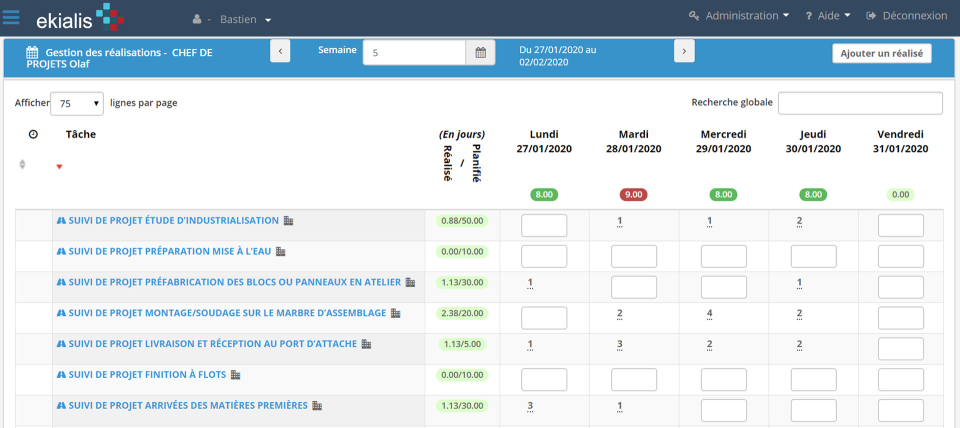This screenshot has width=960, height=428.
Task: Go to next week arrow
Action: click(684, 51)
